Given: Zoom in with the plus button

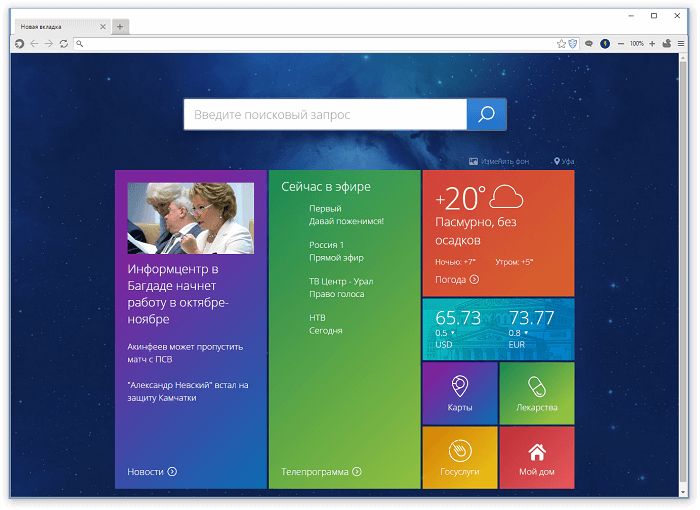Looking at the screenshot, I should point(652,44).
